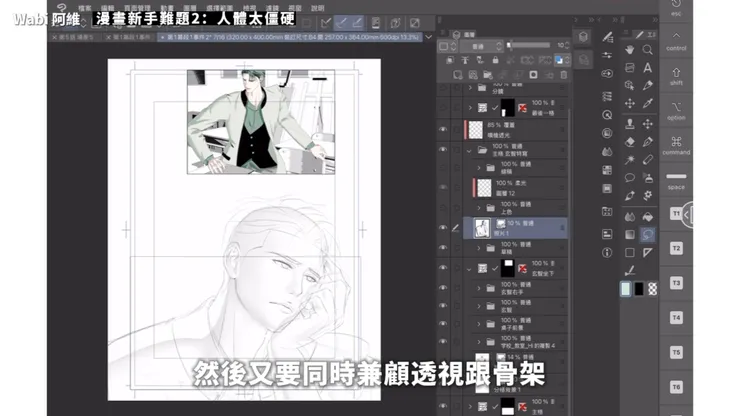This screenshot has height=416, width=740.
Task: Open the Sub tool pen-list icon
Action: [607, 37]
